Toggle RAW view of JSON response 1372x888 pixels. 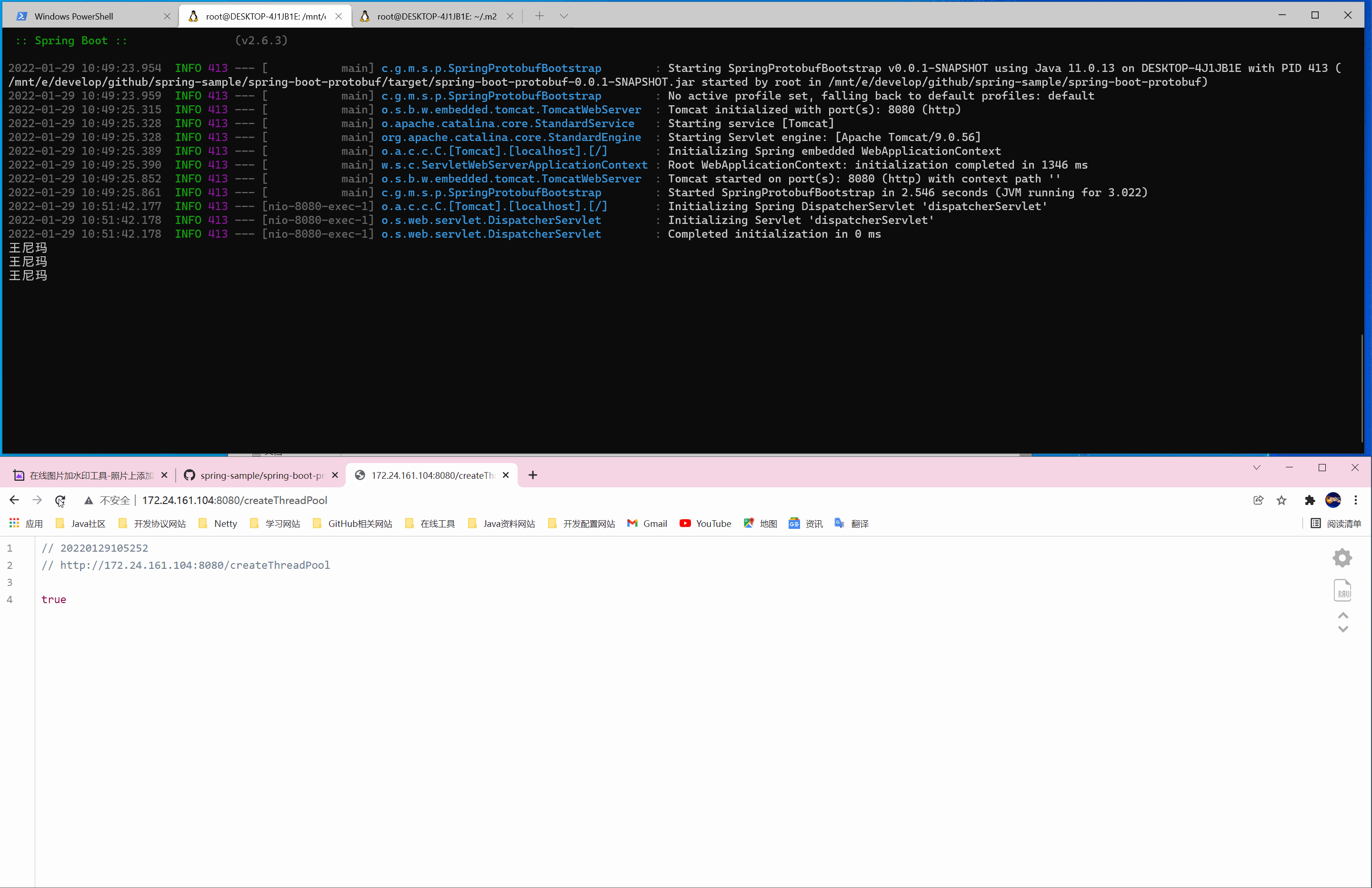click(1342, 590)
